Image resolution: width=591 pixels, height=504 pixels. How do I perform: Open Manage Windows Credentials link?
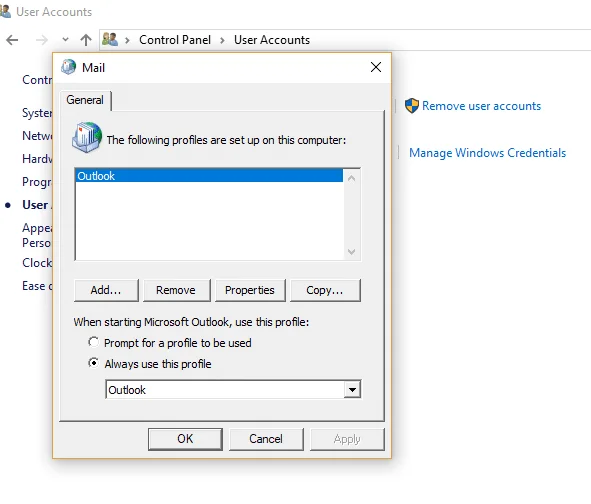click(488, 153)
